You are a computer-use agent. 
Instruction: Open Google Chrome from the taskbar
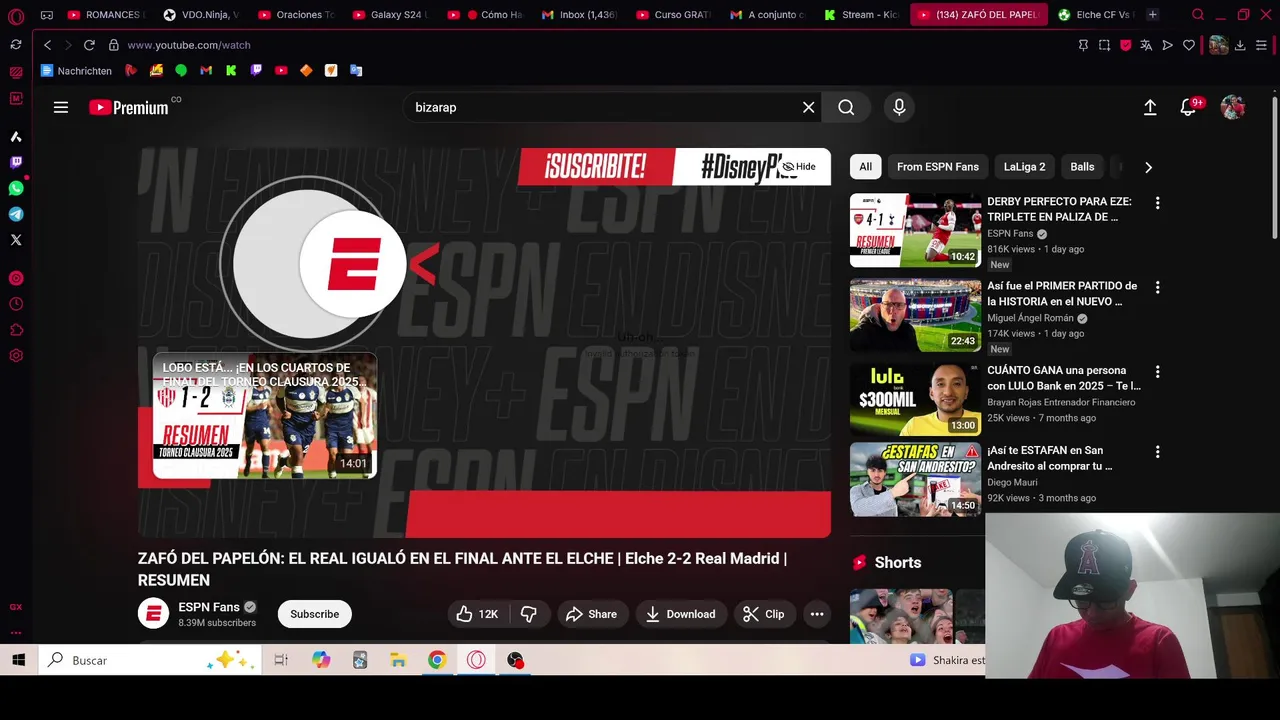click(x=437, y=660)
